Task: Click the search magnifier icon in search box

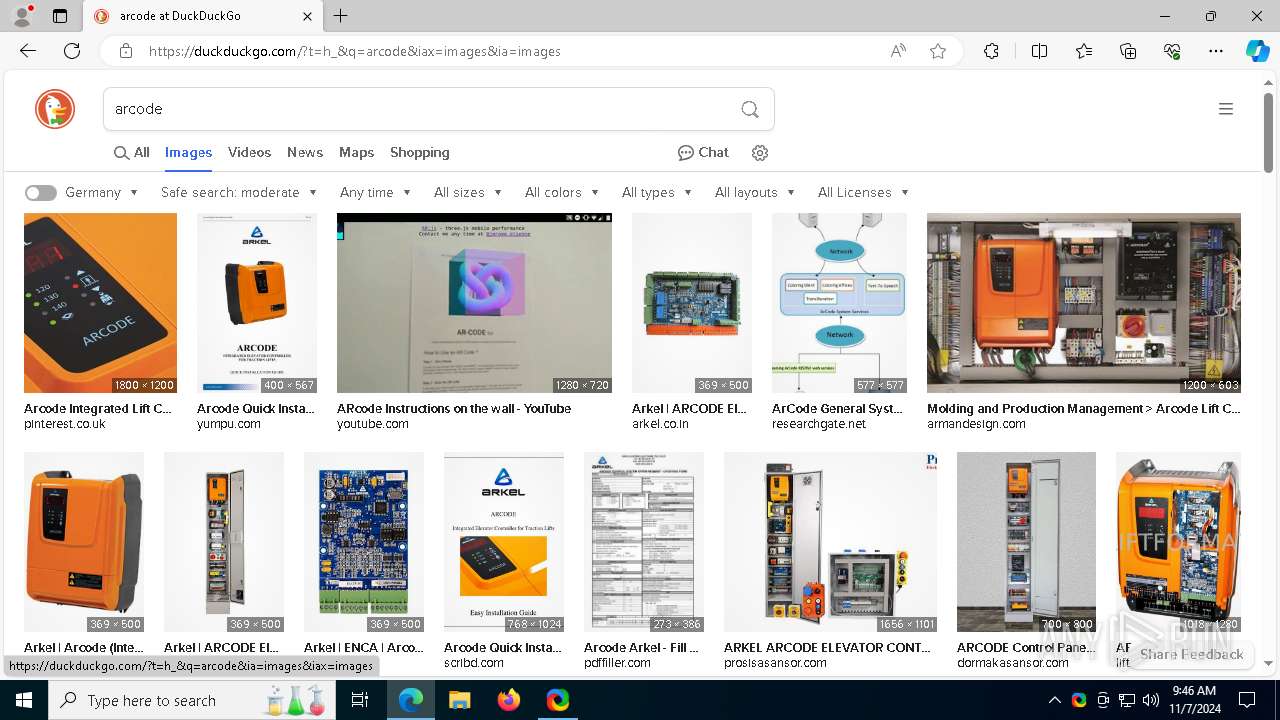Action: click(750, 109)
